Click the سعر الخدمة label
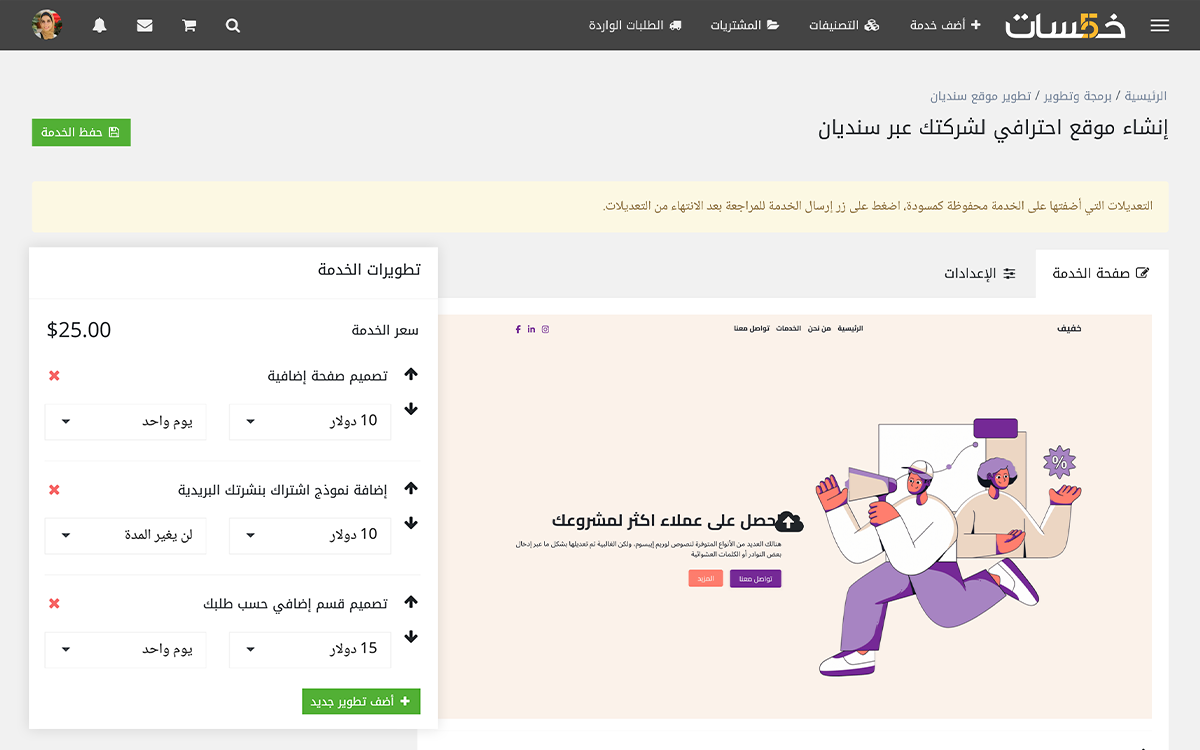 coord(385,330)
